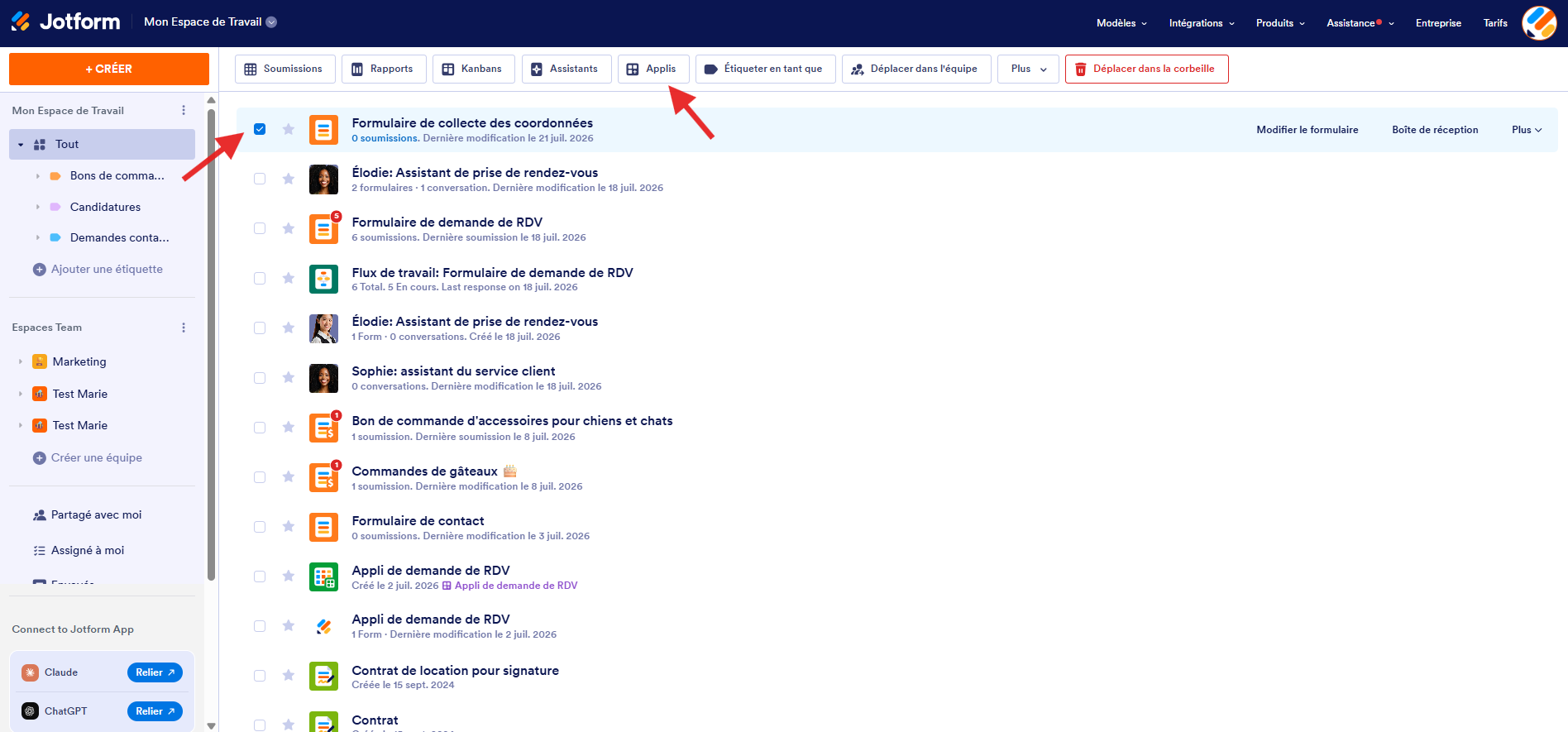Click Déplacer dans l'équipe toolbar button
The width and height of the screenshot is (1568, 732).
915,69
